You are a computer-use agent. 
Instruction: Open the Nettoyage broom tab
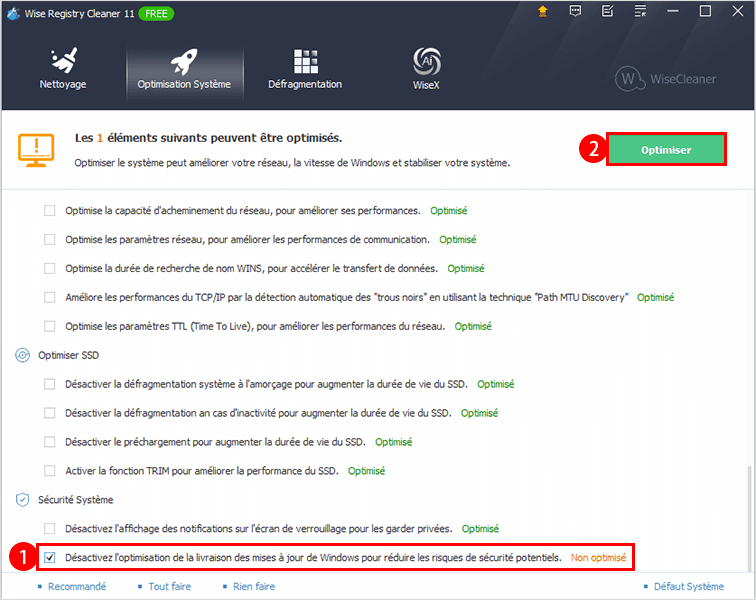tap(63, 69)
